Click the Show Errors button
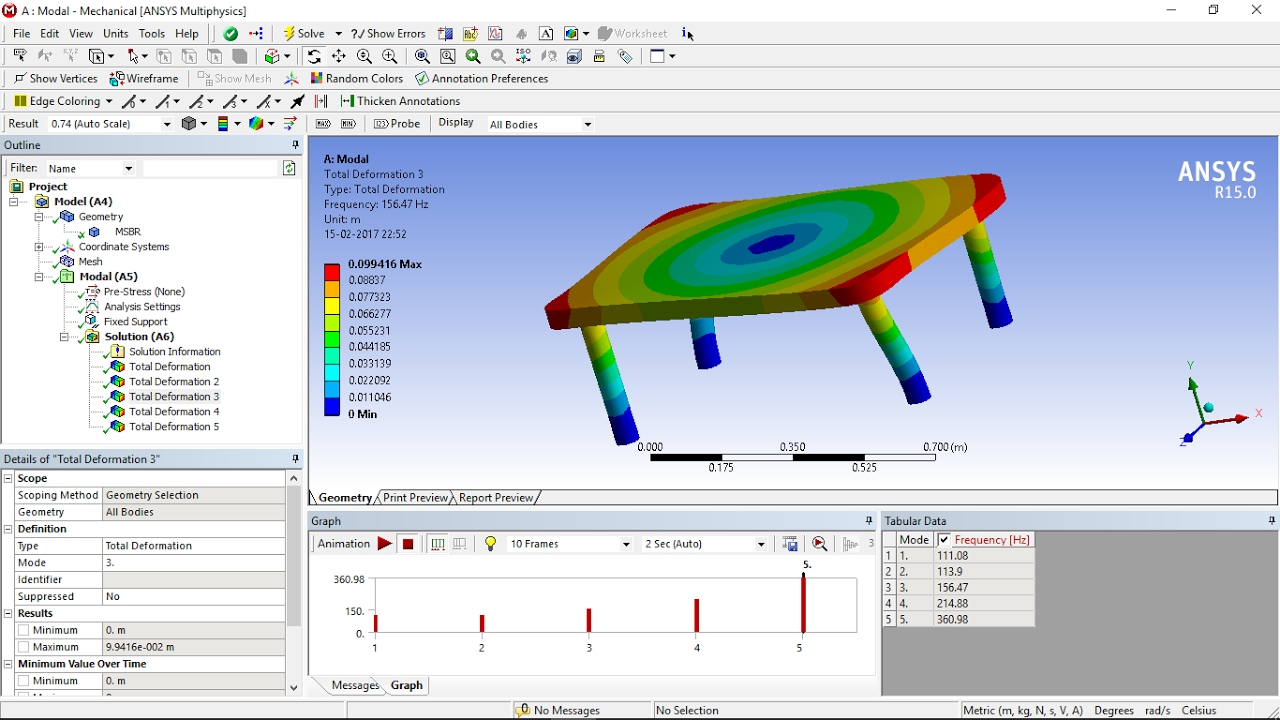 click(389, 34)
